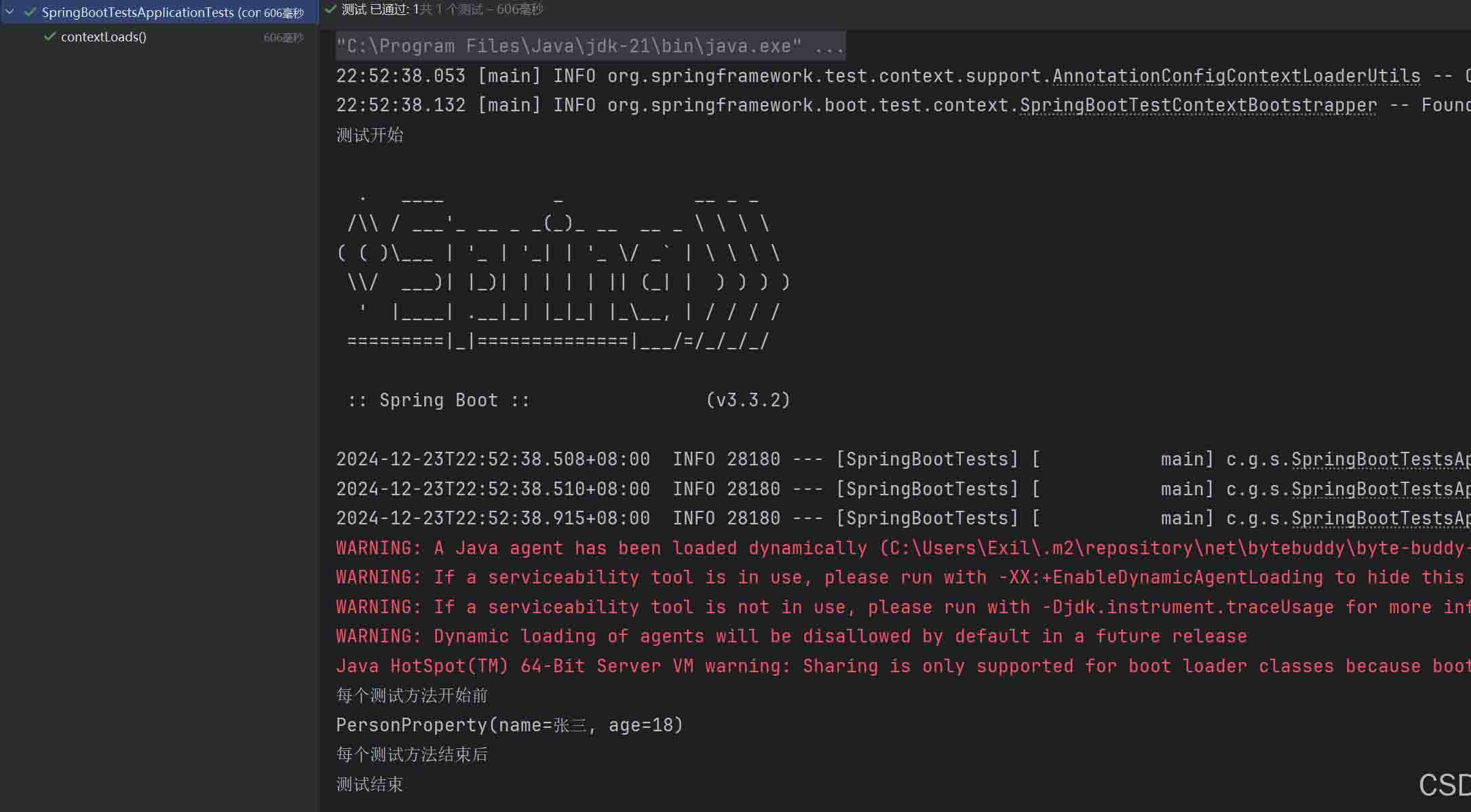Click the green check in test status bar
Screen dimensions: 1471x812
pos(330,9)
